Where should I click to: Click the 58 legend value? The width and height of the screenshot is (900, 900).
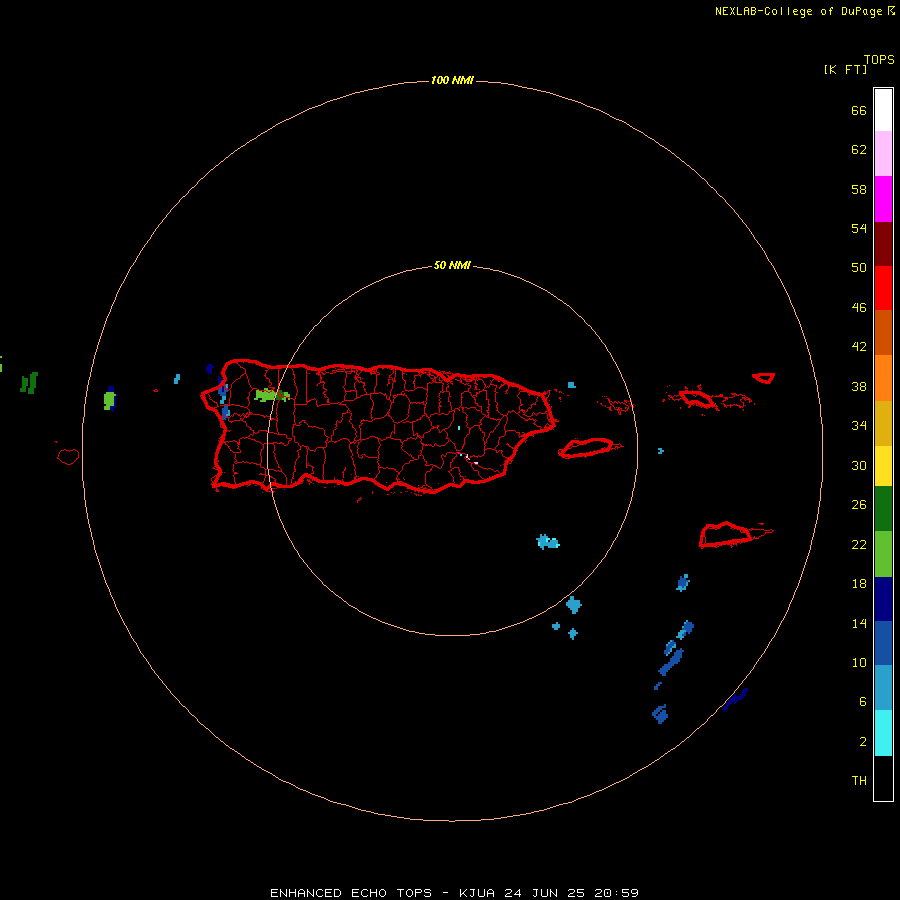[859, 189]
